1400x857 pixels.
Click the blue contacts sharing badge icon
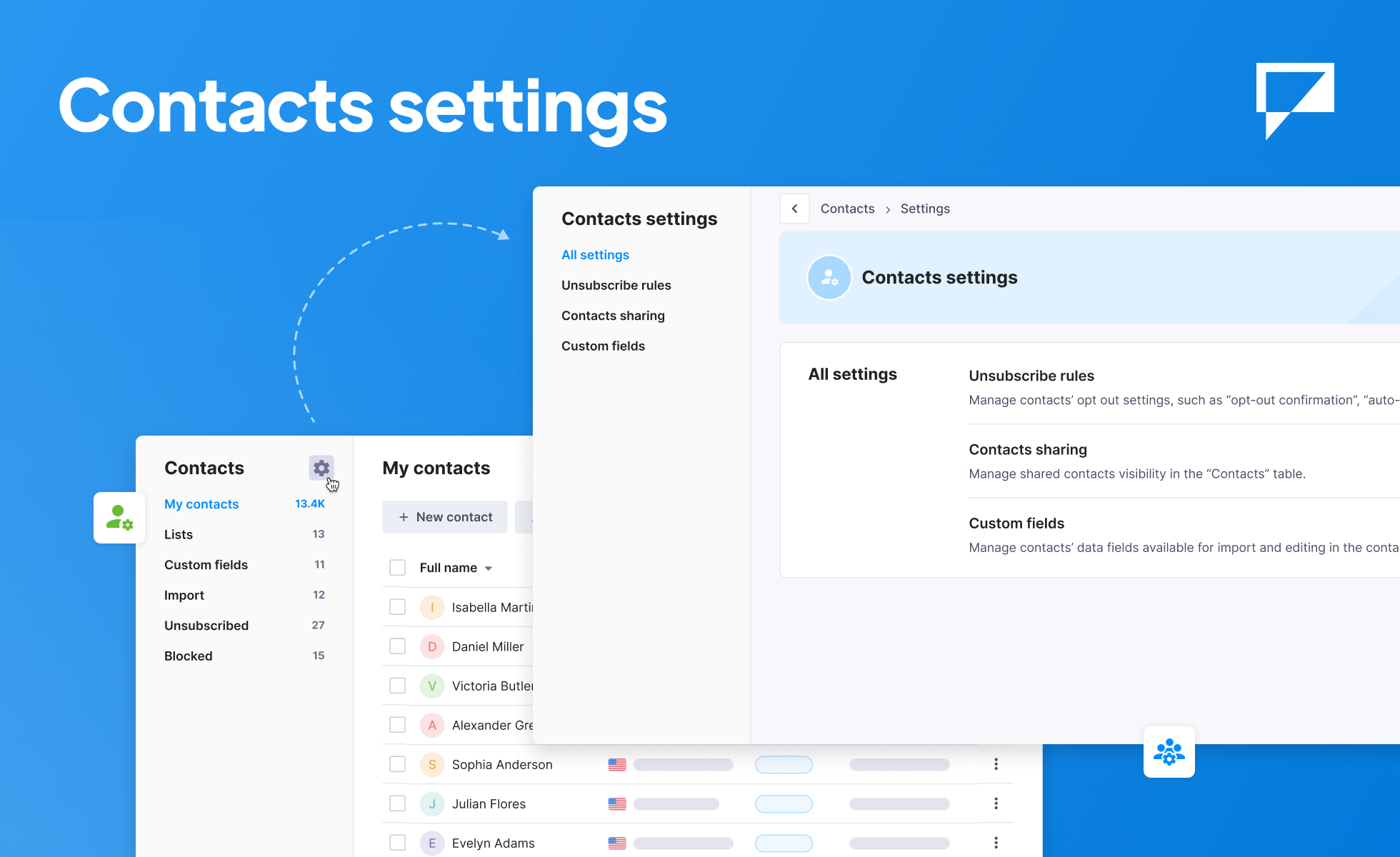[1169, 752]
